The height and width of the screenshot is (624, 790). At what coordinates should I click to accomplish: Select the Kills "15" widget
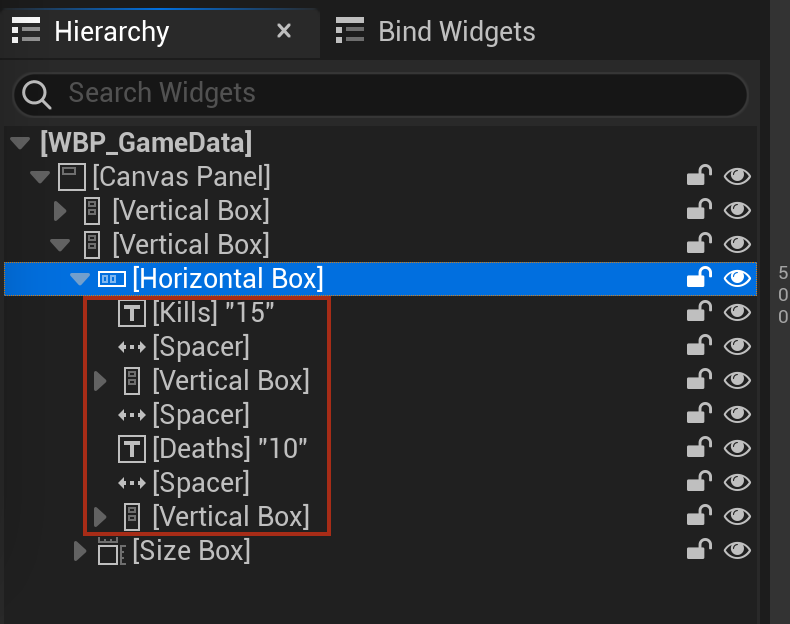pos(213,313)
